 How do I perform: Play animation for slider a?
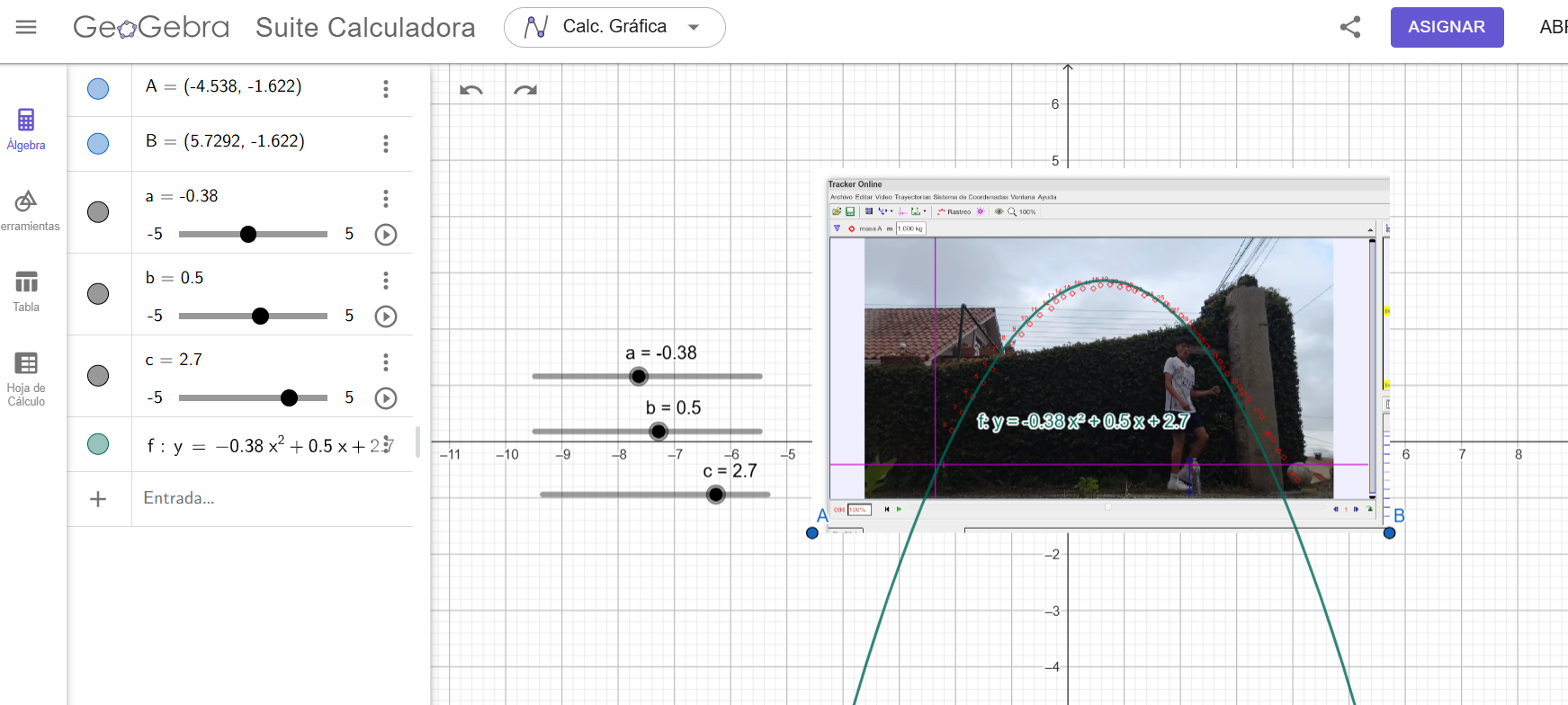pos(386,235)
